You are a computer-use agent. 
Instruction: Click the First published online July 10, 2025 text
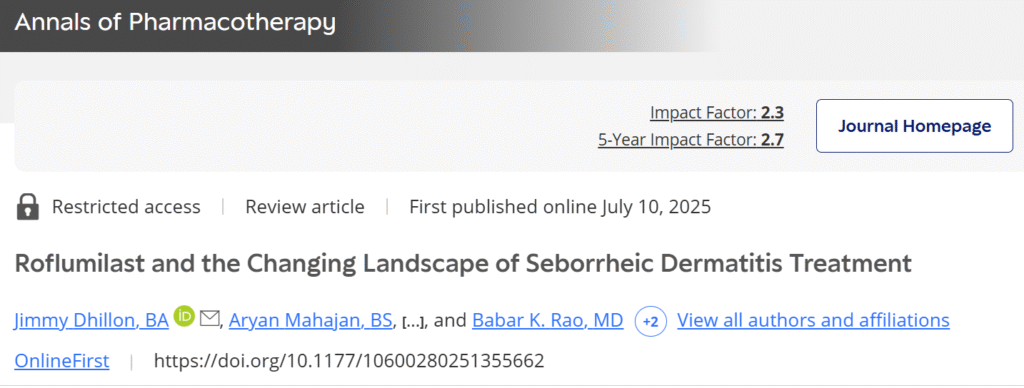pyautogui.click(x=560, y=207)
